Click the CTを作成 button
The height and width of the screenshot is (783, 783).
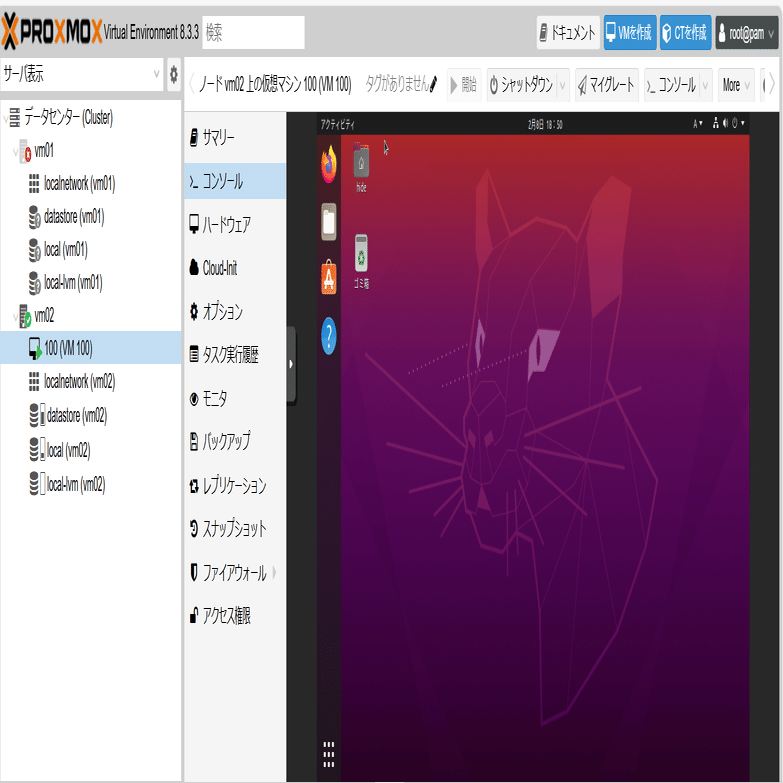(686, 32)
